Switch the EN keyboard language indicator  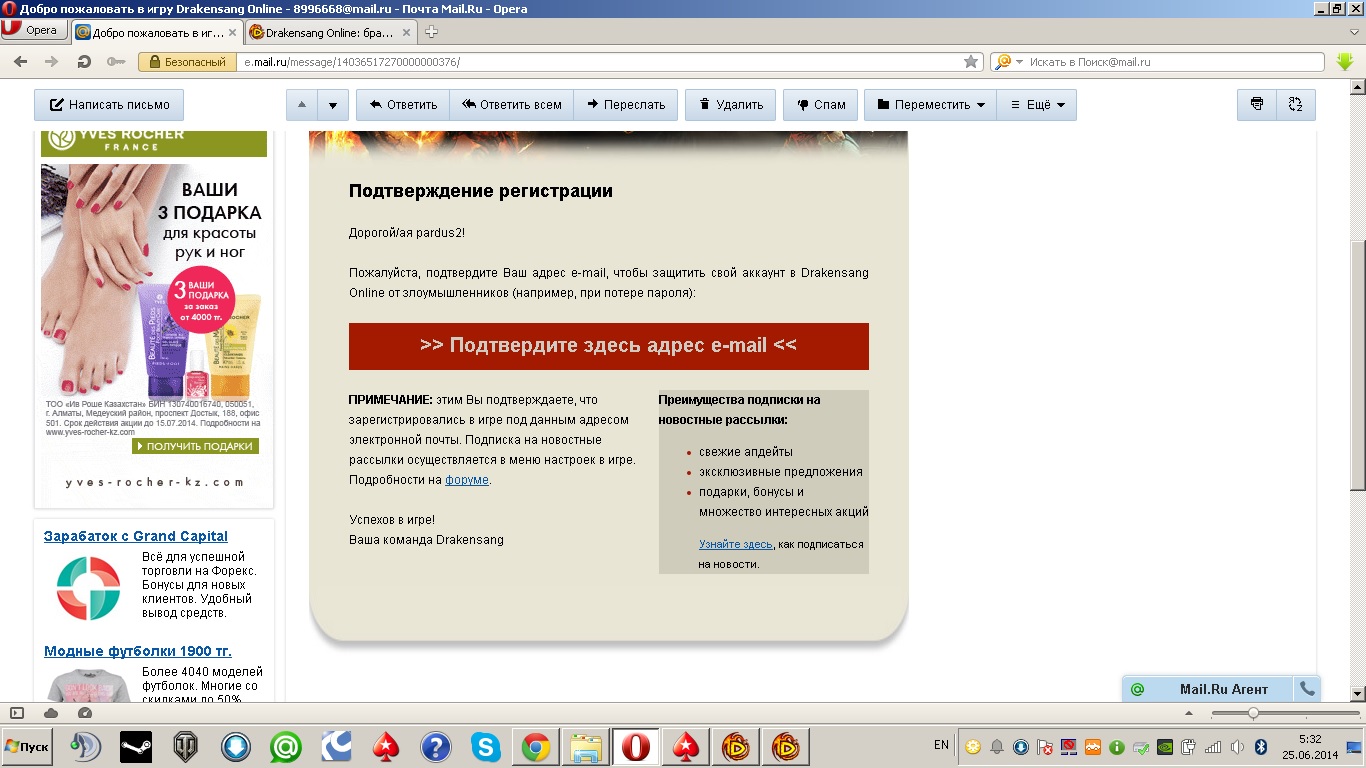(941, 746)
